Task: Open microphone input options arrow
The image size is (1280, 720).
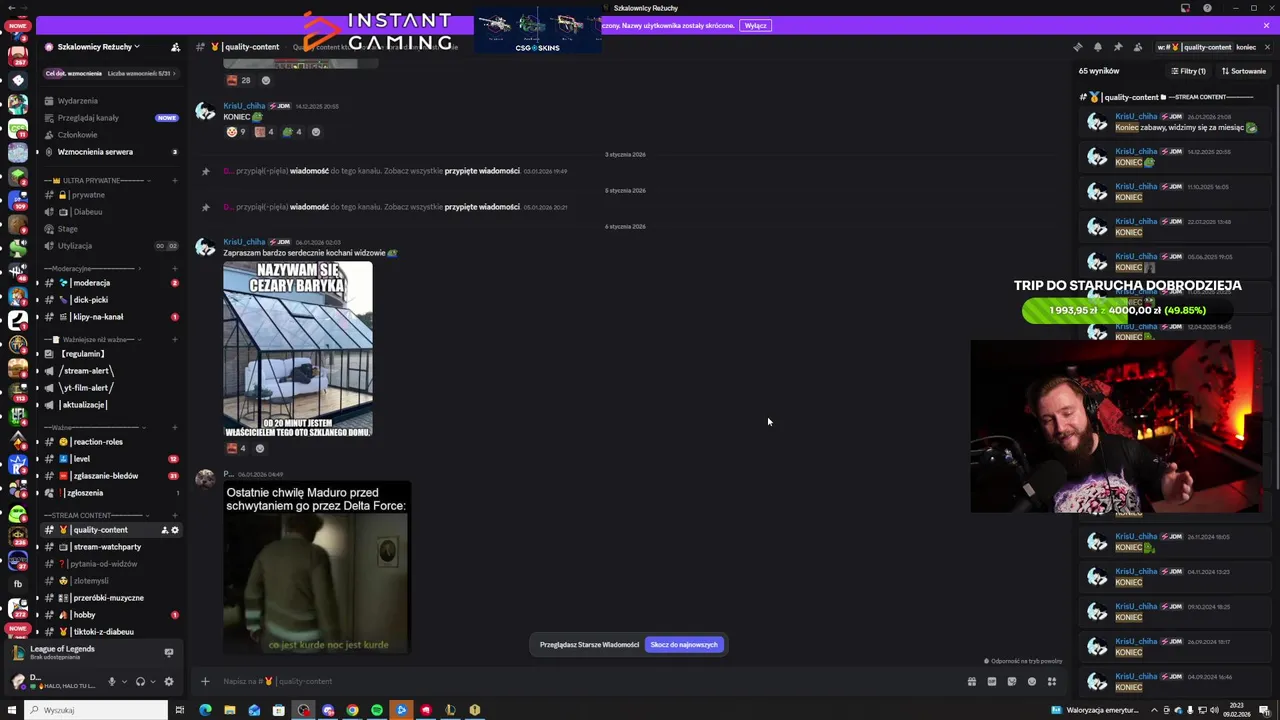Action: (124, 682)
